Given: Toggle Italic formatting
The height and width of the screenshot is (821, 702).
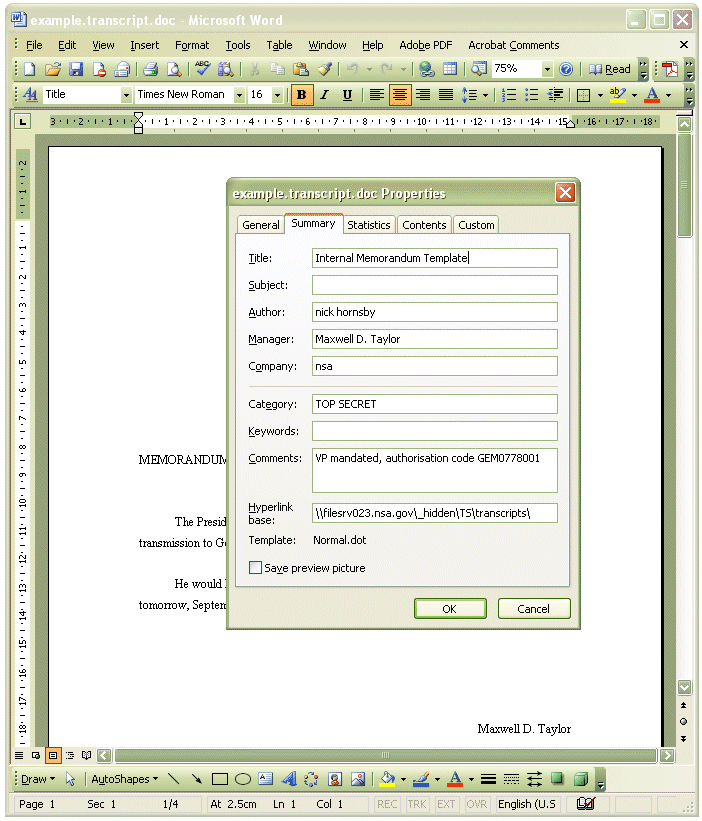Looking at the screenshot, I should coord(324,95).
